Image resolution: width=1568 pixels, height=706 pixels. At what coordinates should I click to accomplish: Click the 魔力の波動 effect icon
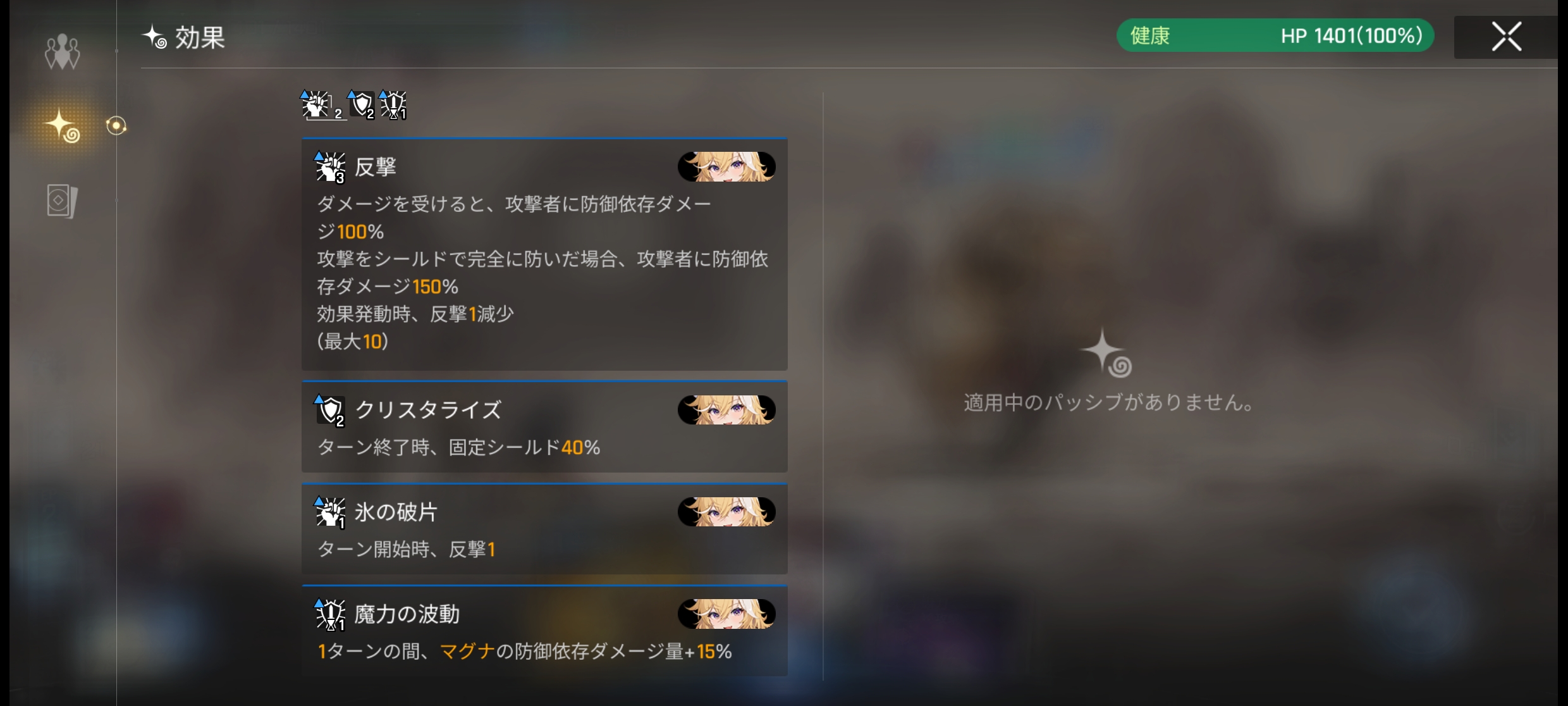(x=330, y=614)
